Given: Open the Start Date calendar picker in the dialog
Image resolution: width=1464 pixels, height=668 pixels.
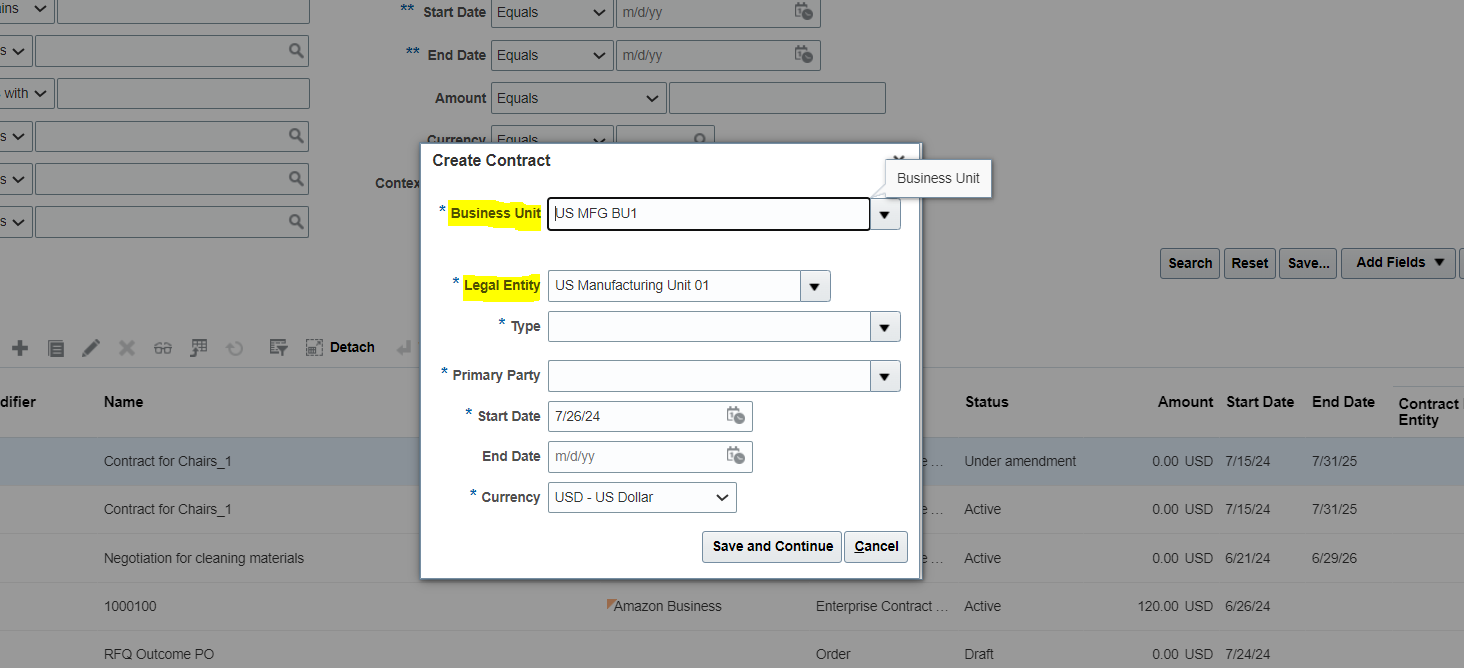Looking at the screenshot, I should click(736, 416).
